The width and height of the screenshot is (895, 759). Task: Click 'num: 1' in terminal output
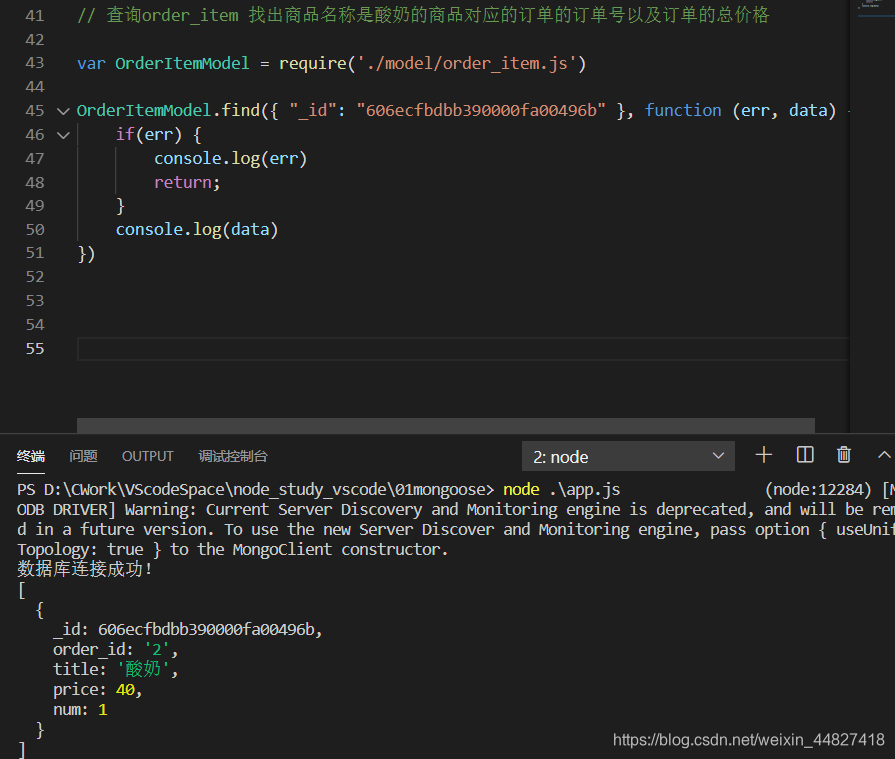click(80, 709)
